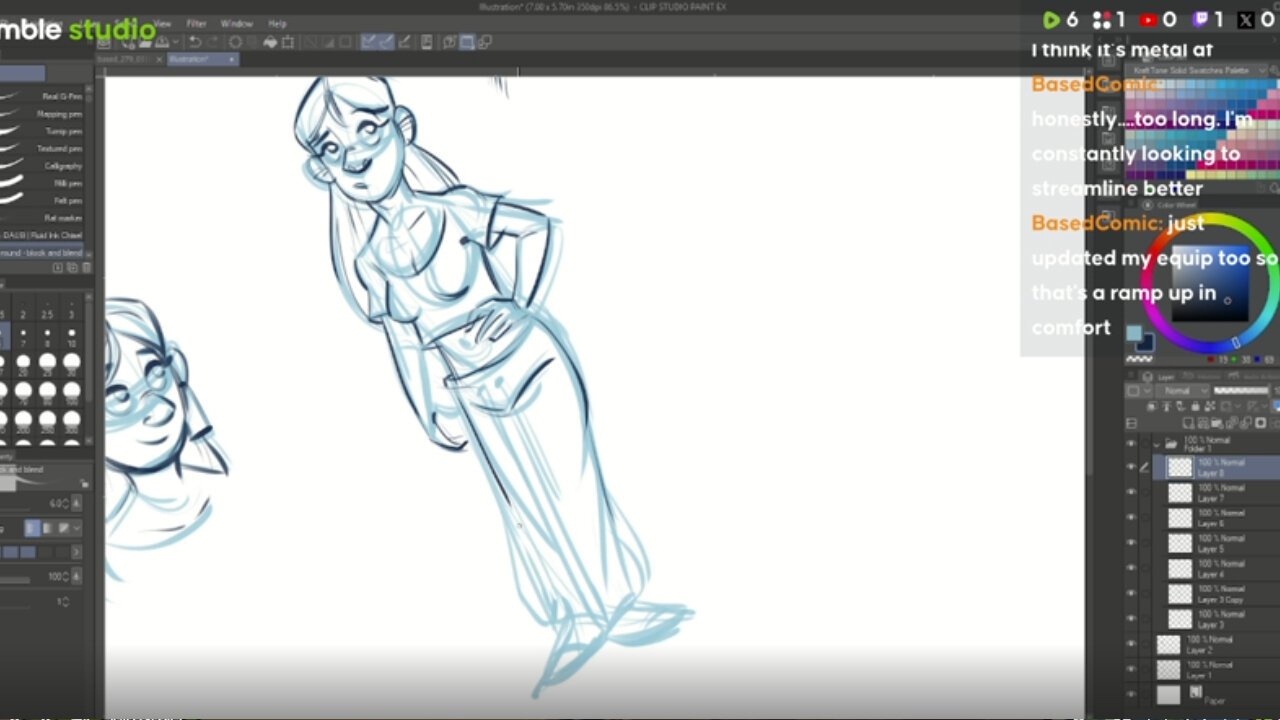Choose the brush size preset labeled 2.5
The height and width of the screenshot is (720, 1280).
[47, 309]
